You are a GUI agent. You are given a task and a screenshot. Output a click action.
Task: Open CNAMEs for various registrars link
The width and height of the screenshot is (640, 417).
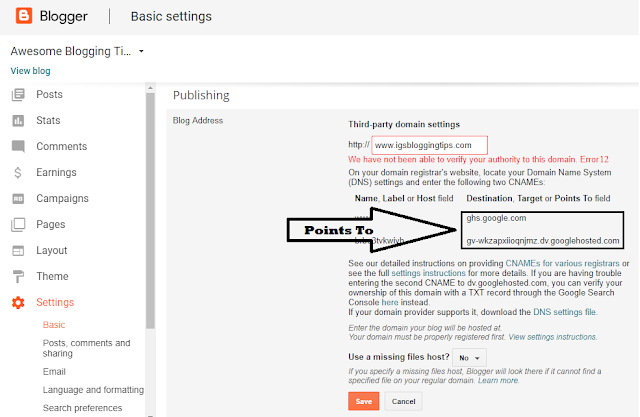562,264
